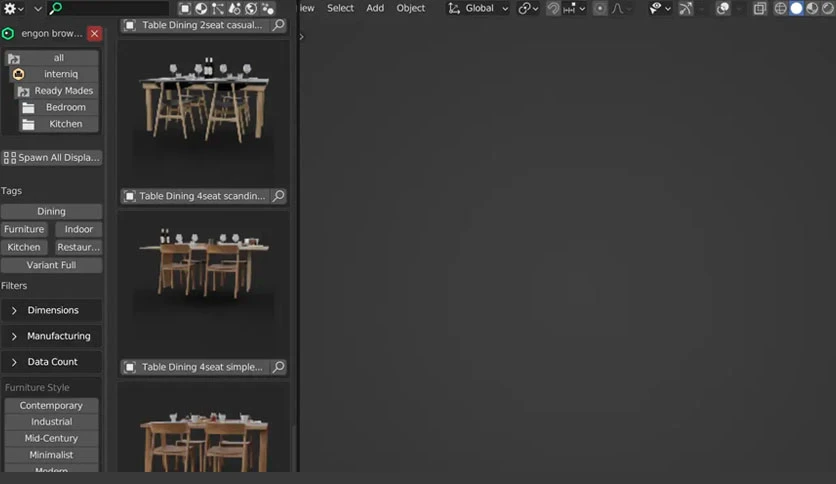
Task: Toggle the model asset type filter icon
Action: 184,9
